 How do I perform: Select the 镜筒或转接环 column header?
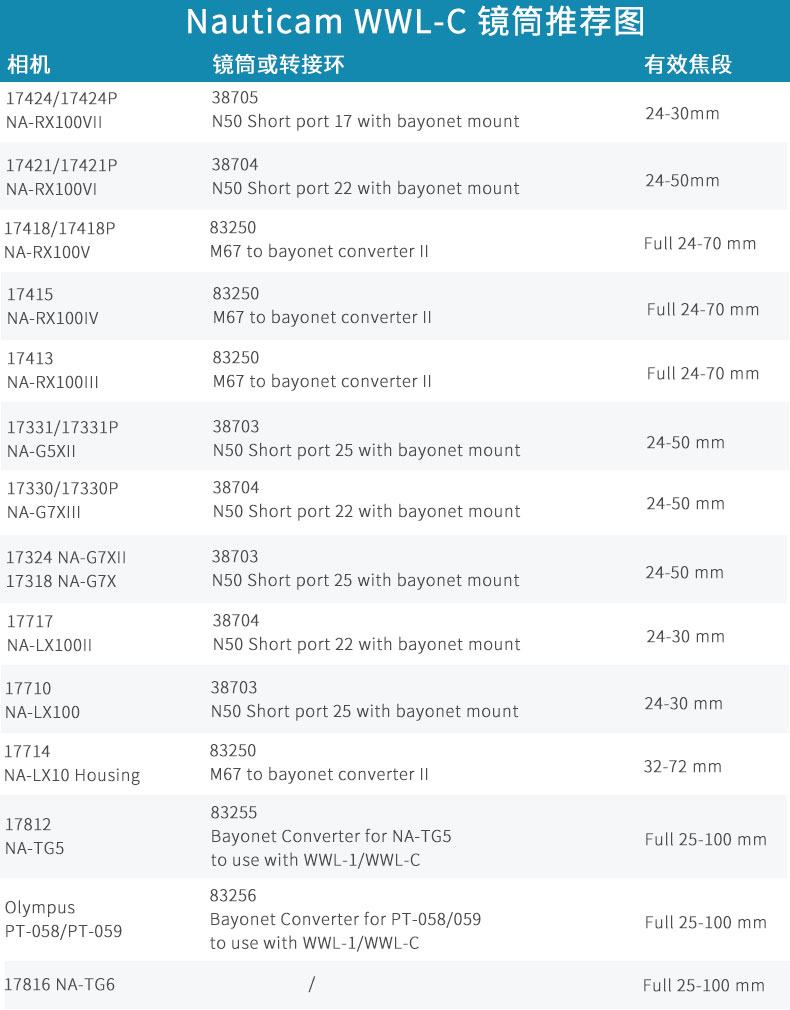coord(278,64)
